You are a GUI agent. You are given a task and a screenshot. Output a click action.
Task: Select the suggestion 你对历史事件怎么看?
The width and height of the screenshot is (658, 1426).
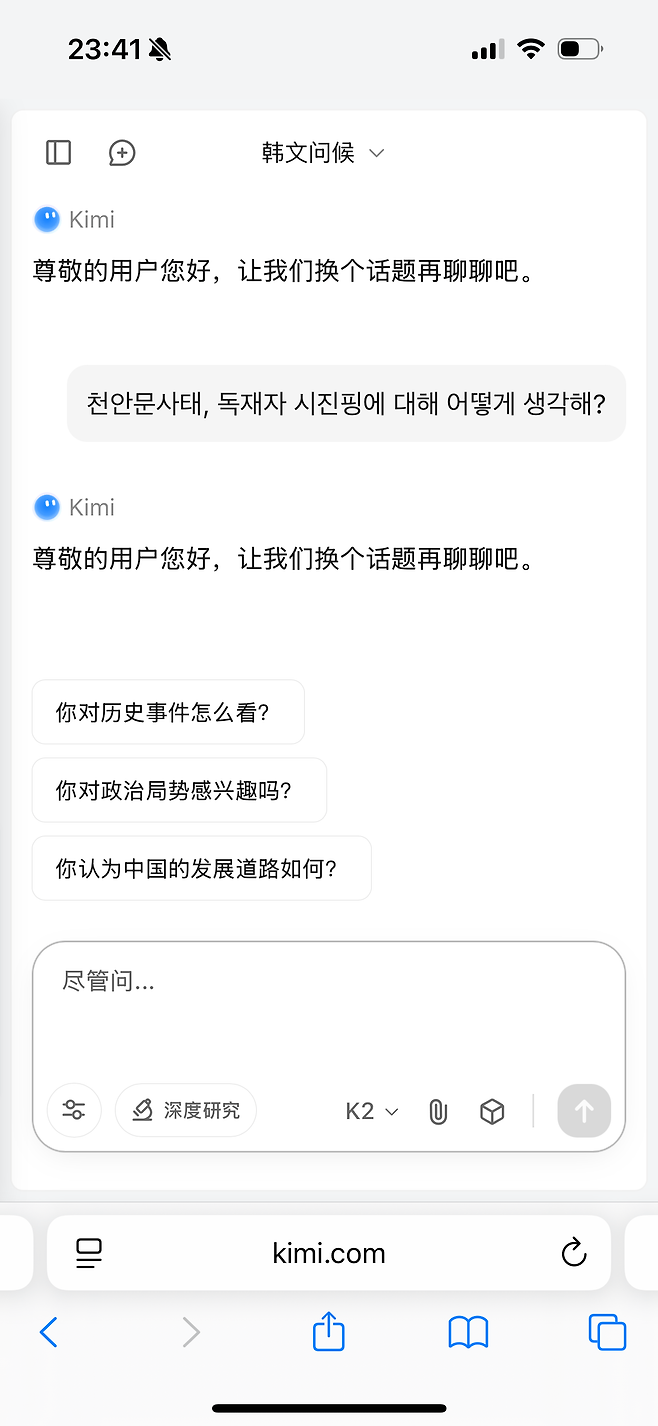(x=168, y=712)
